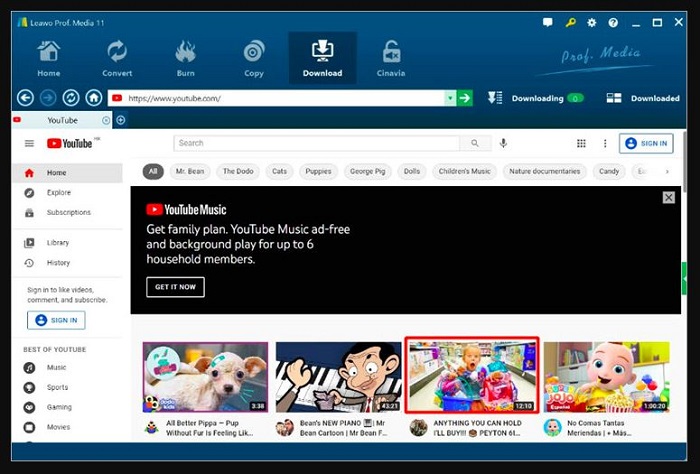This screenshot has width=700, height=474.
Task: Select the Mr. Bean filter chip
Action: pos(190,171)
